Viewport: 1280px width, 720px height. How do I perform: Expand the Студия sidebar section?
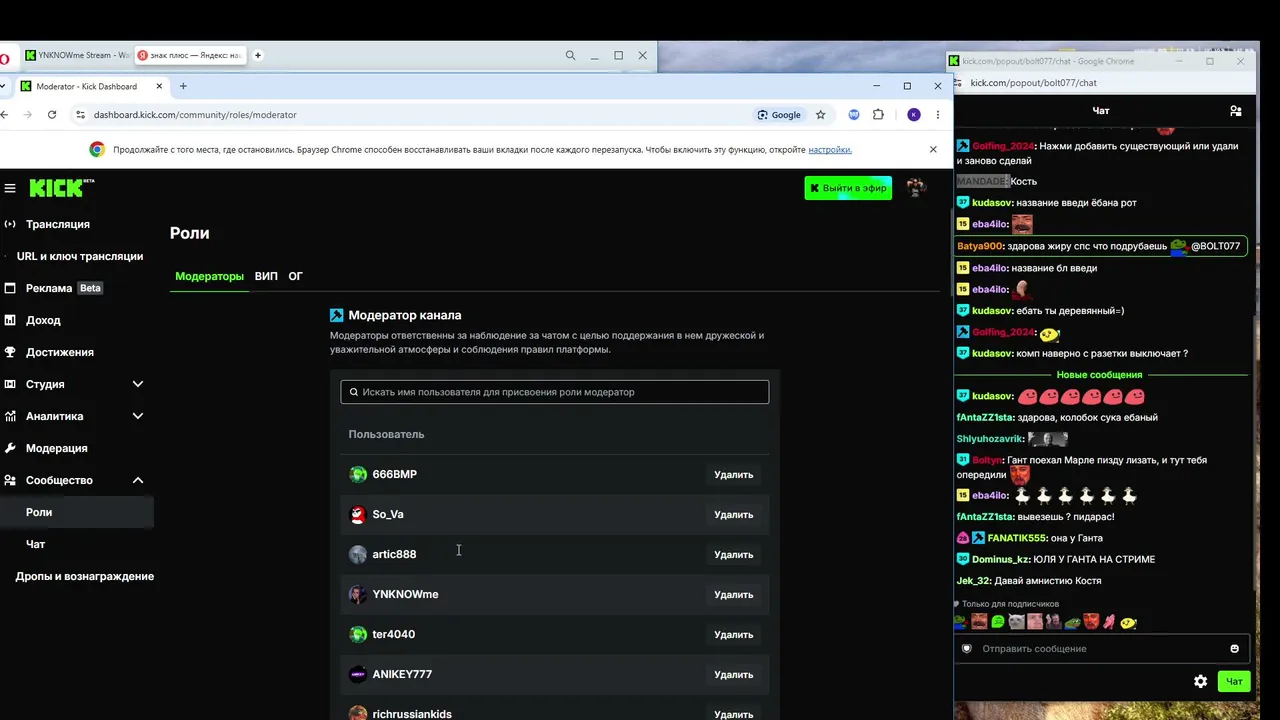138,384
